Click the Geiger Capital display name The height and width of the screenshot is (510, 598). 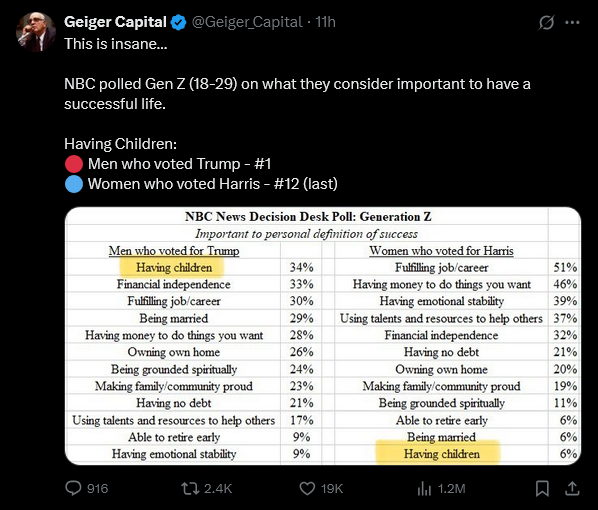[115, 22]
